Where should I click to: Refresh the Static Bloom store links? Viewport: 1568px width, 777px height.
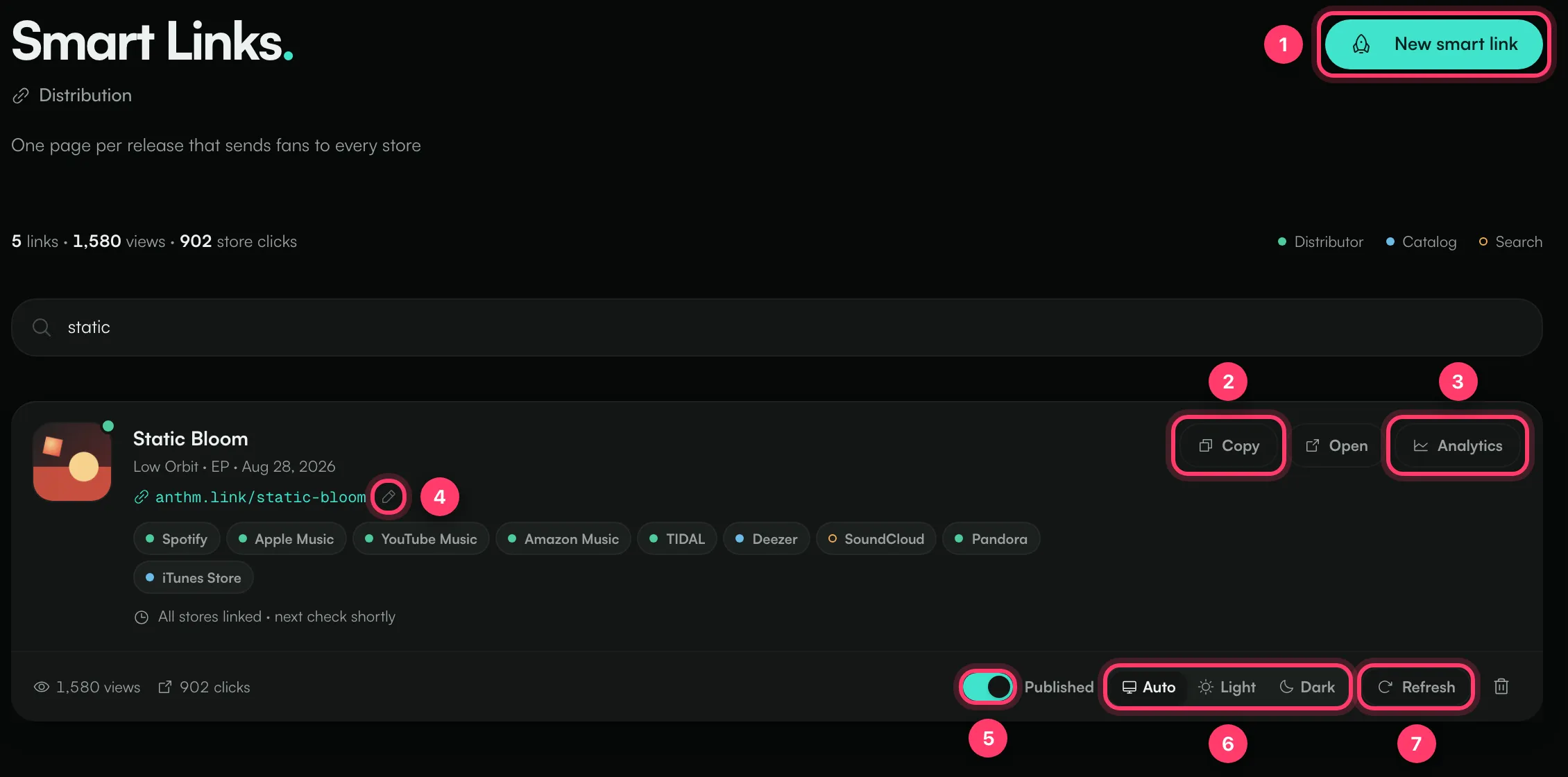point(1416,687)
